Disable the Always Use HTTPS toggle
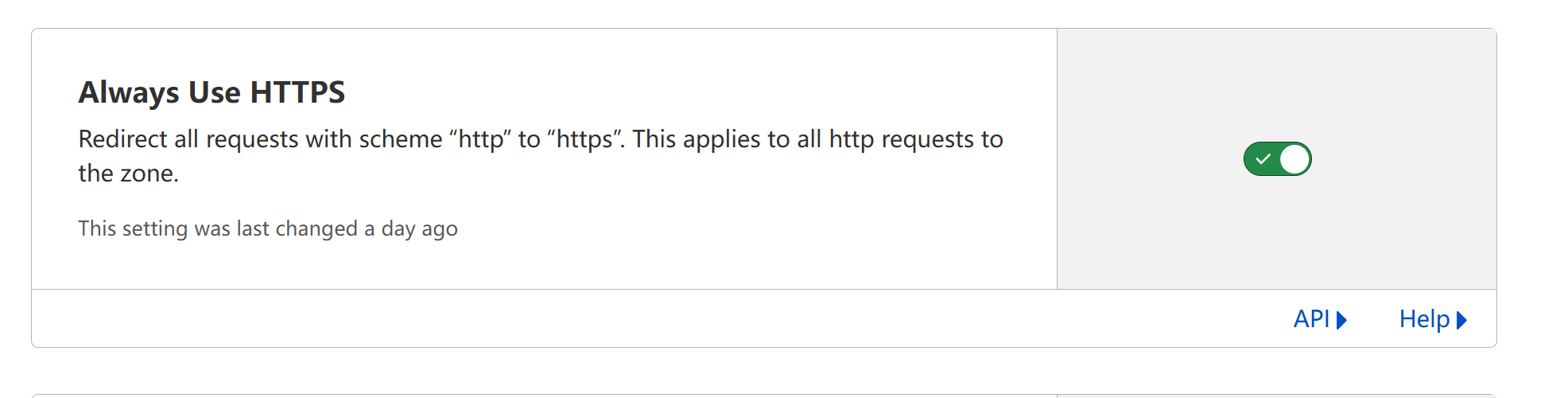Image resolution: width=1568 pixels, height=398 pixels. (1277, 159)
